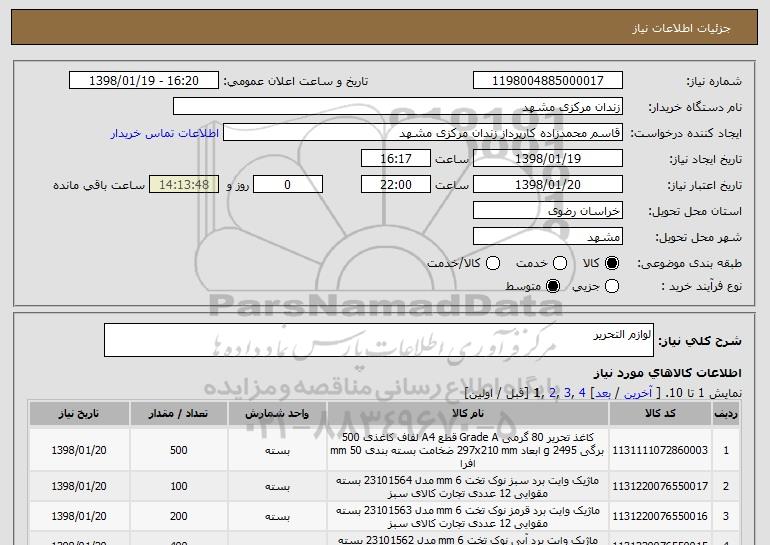
Task: Click the نام کالا column header
Action: coord(468,413)
